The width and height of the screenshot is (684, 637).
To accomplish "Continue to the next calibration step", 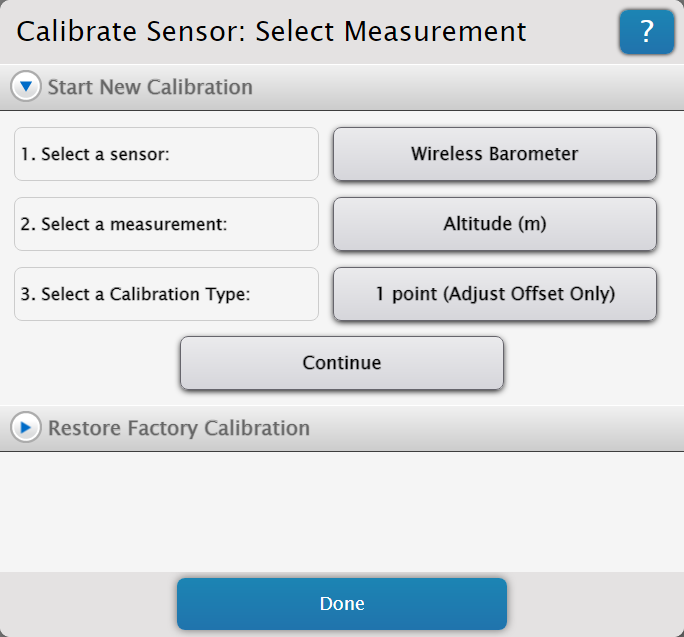I will point(342,363).
